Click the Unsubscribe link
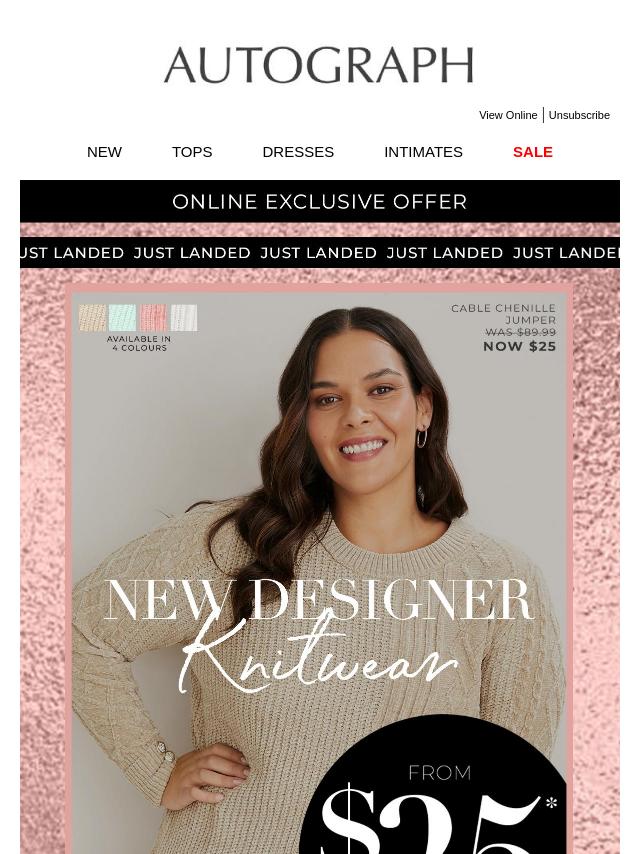The image size is (640, 854). tap(579, 115)
